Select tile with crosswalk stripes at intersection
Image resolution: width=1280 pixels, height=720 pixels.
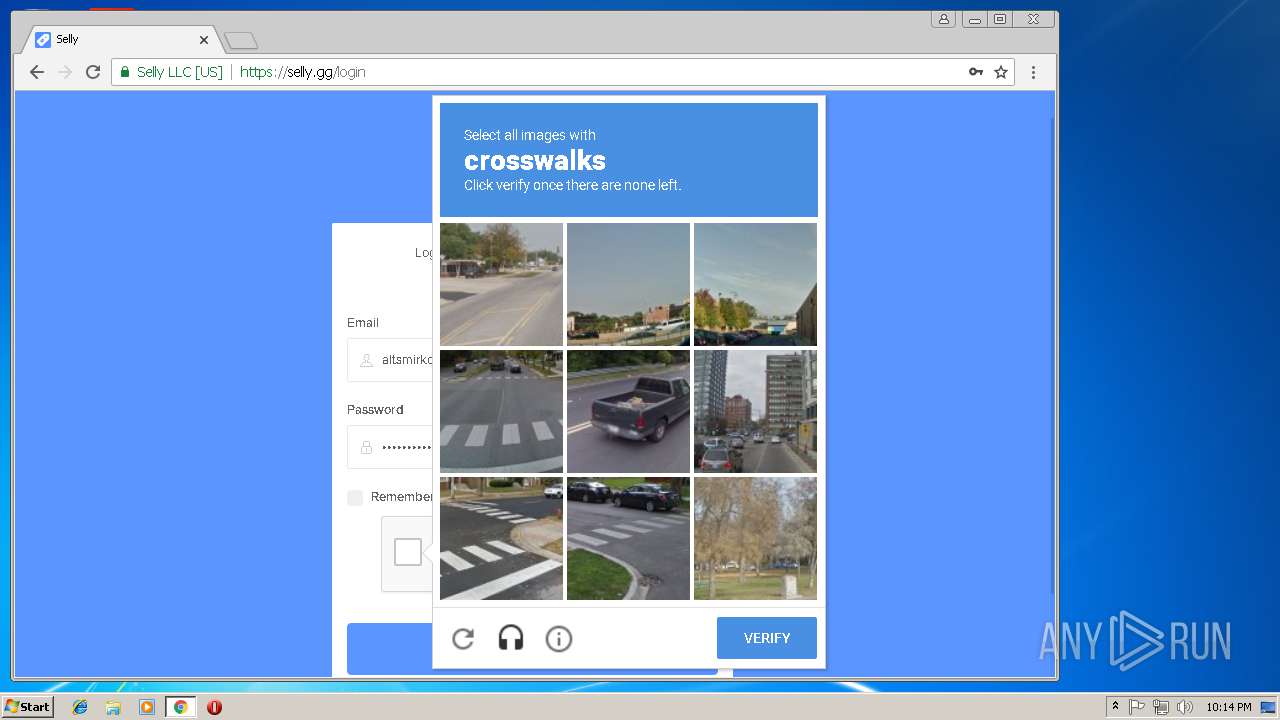pyautogui.click(x=501, y=411)
